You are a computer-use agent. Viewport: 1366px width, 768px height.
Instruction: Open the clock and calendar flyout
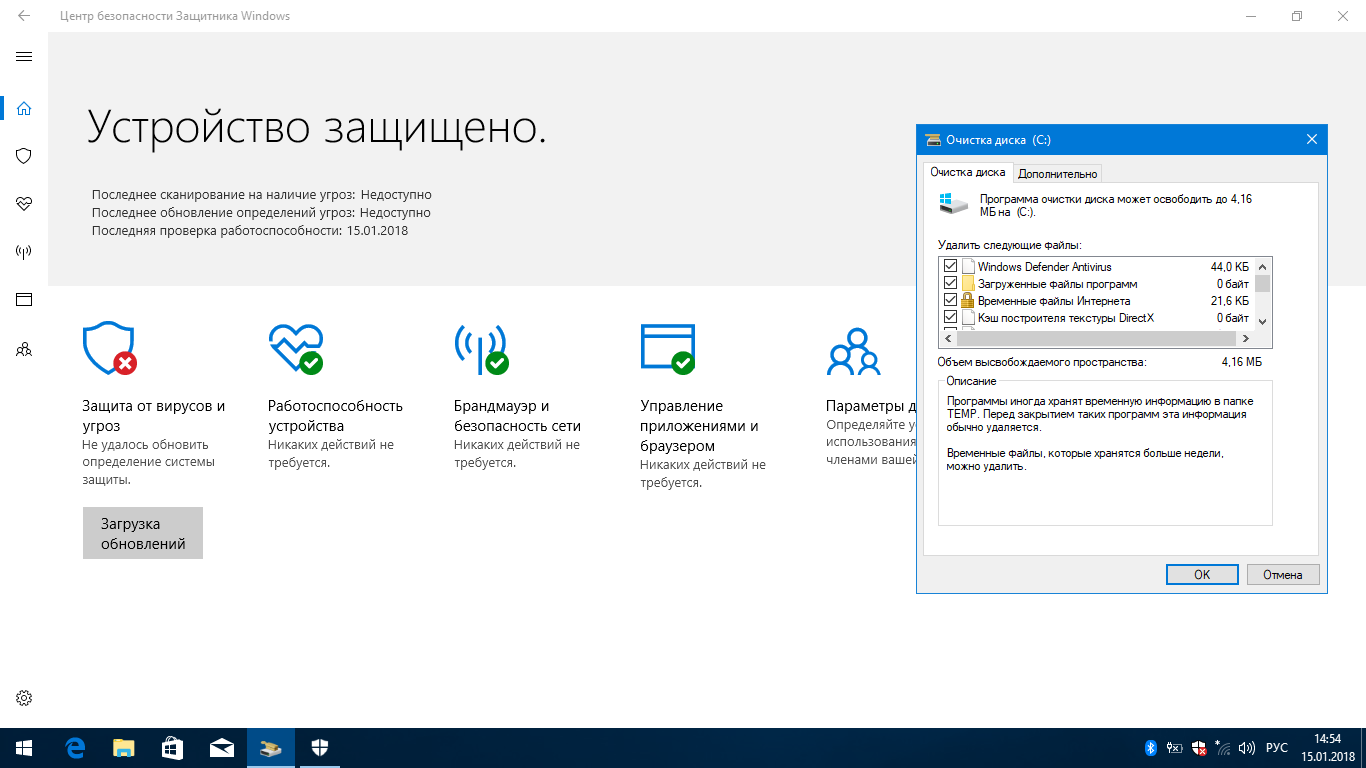pos(1327,748)
